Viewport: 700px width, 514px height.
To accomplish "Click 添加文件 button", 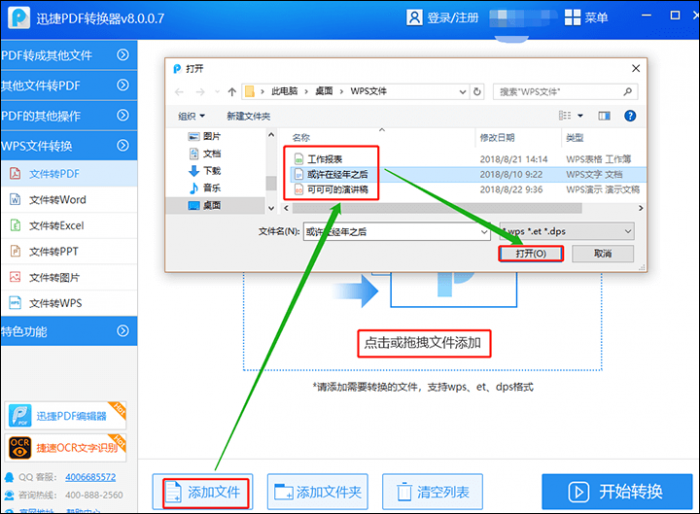I will tap(203, 492).
